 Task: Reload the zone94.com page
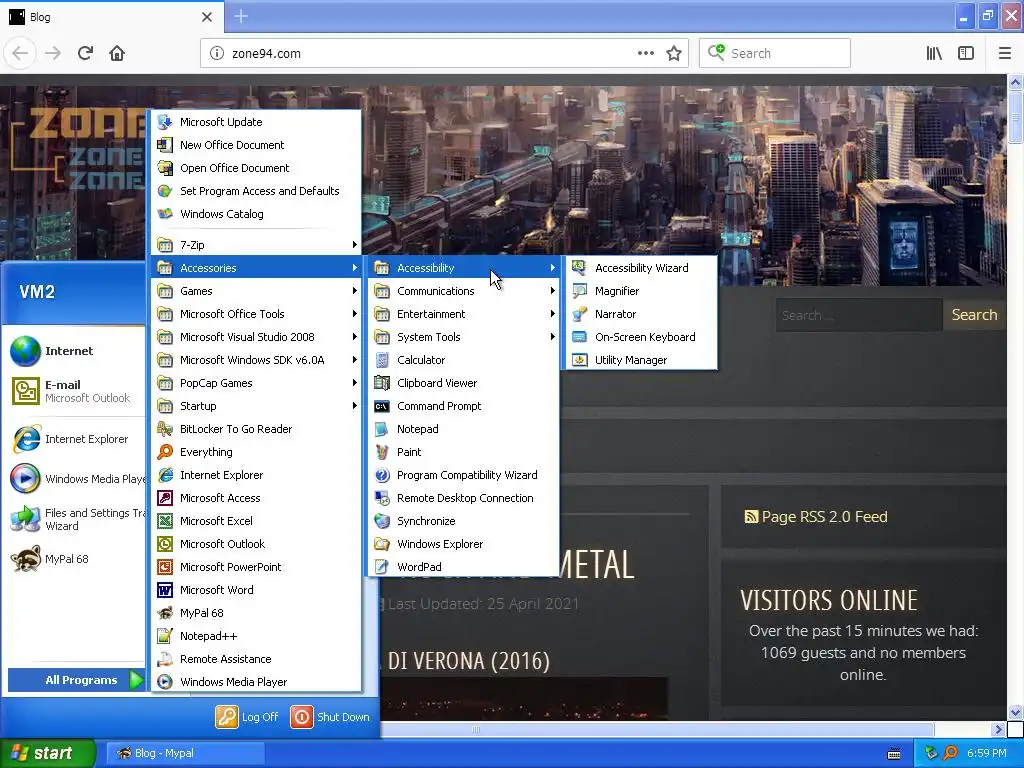(85, 53)
